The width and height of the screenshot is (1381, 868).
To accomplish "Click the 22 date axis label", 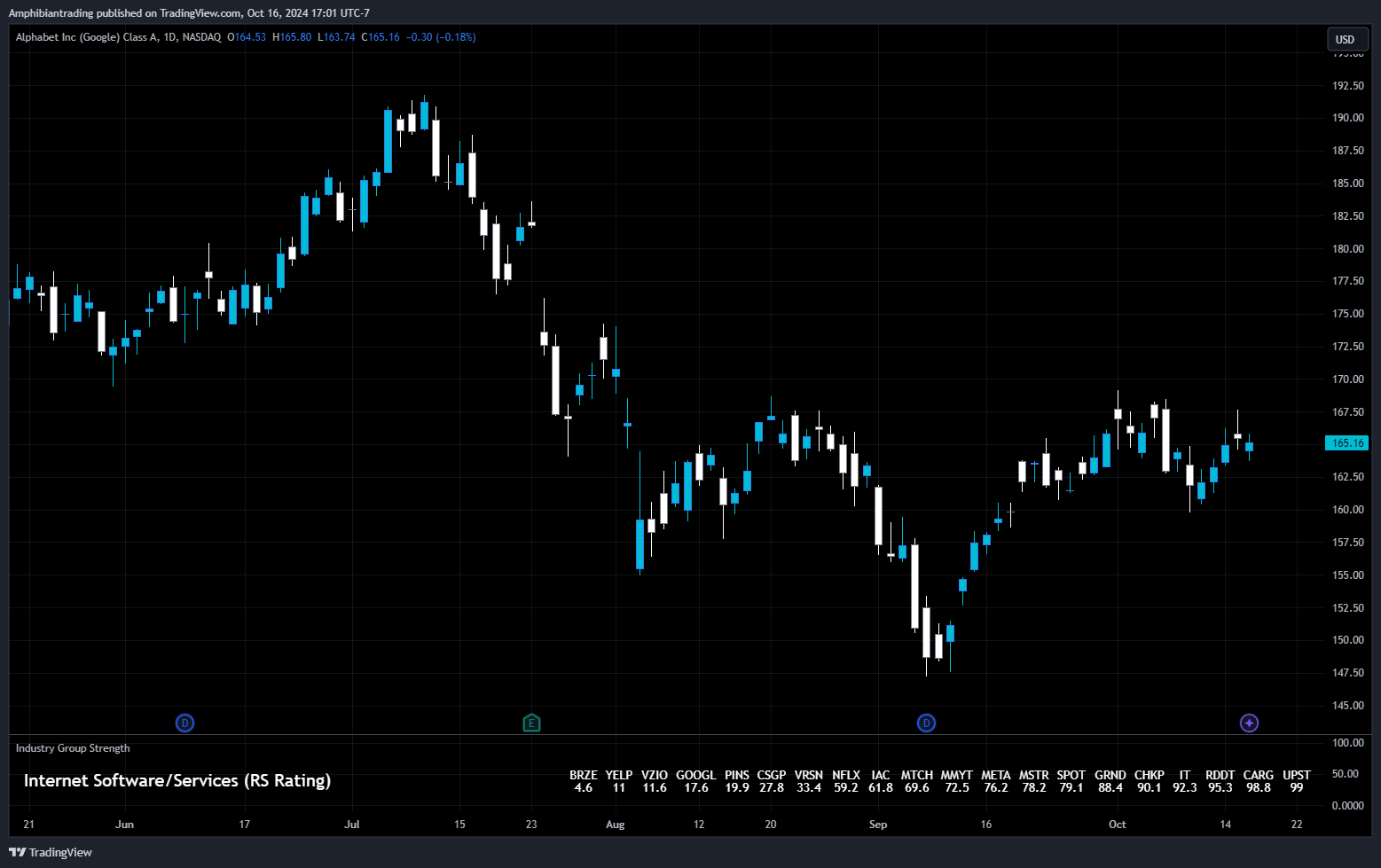I will 1297,825.
